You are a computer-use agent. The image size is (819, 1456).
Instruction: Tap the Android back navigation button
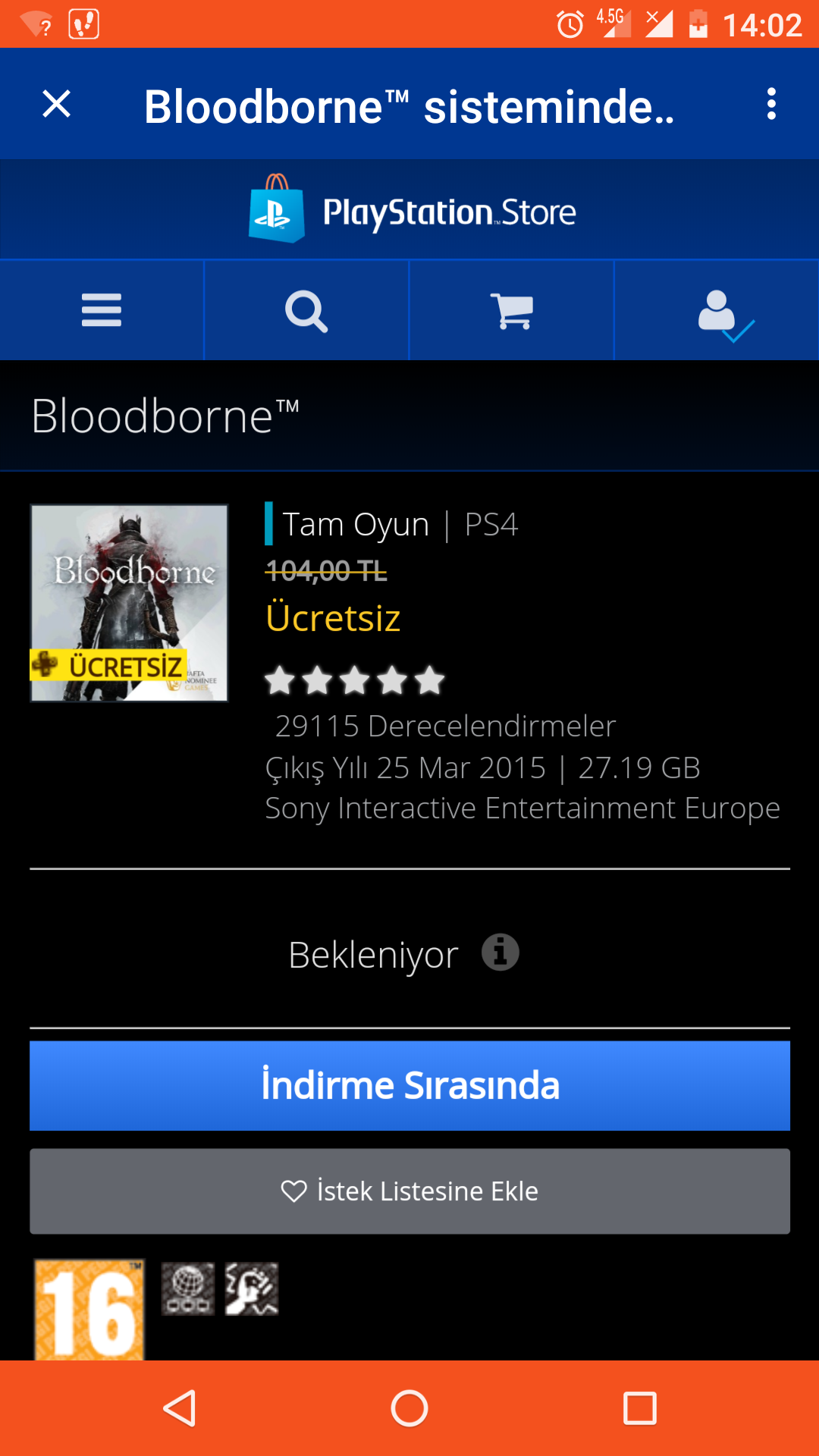180,1408
